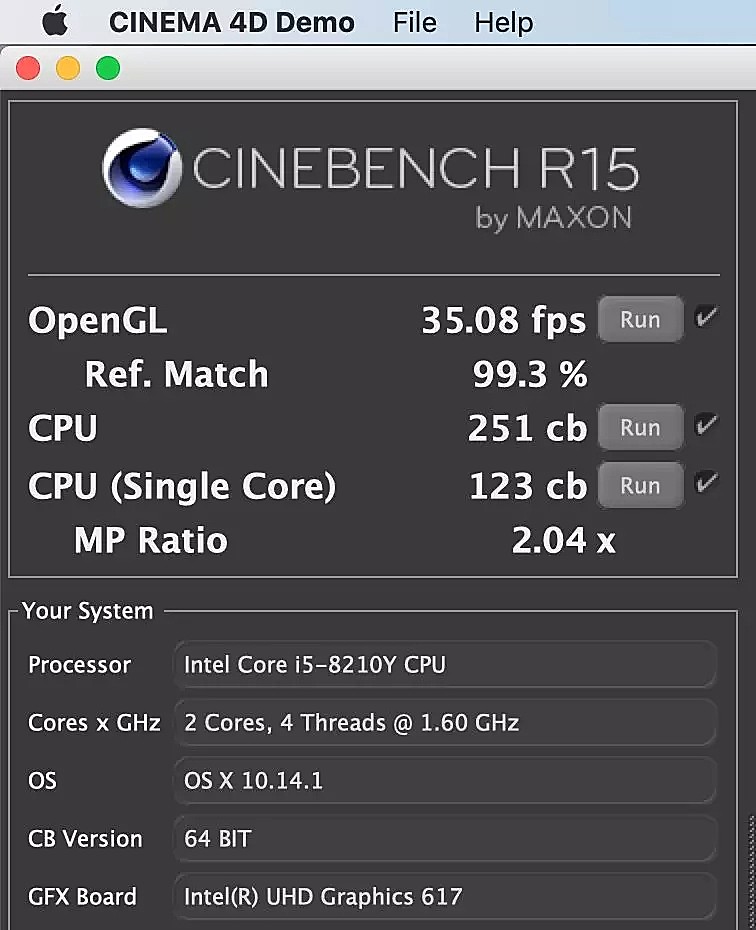Run the CPU Single Core benchmark
Screen dimensions: 756x930
click(x=640, y=486)
